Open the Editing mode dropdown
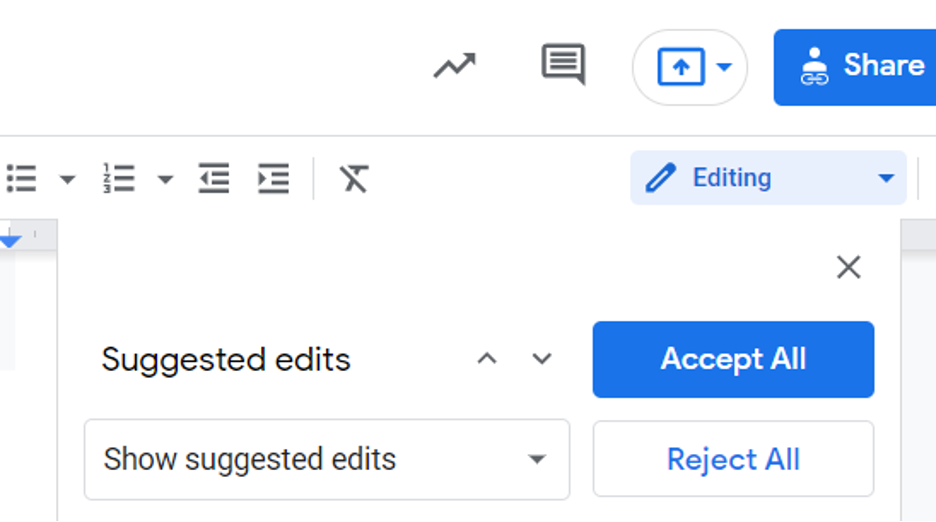This screenshot has height=522, width=936. 768,178
